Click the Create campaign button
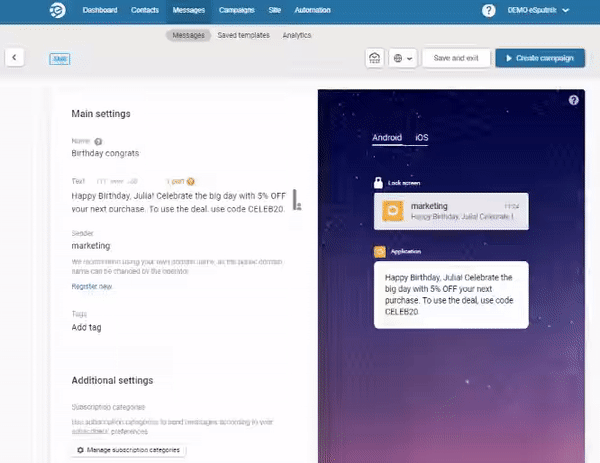Image resolution: width=600 pixels, height=463 pixels. pyautogui.click(x=539, y=58)
